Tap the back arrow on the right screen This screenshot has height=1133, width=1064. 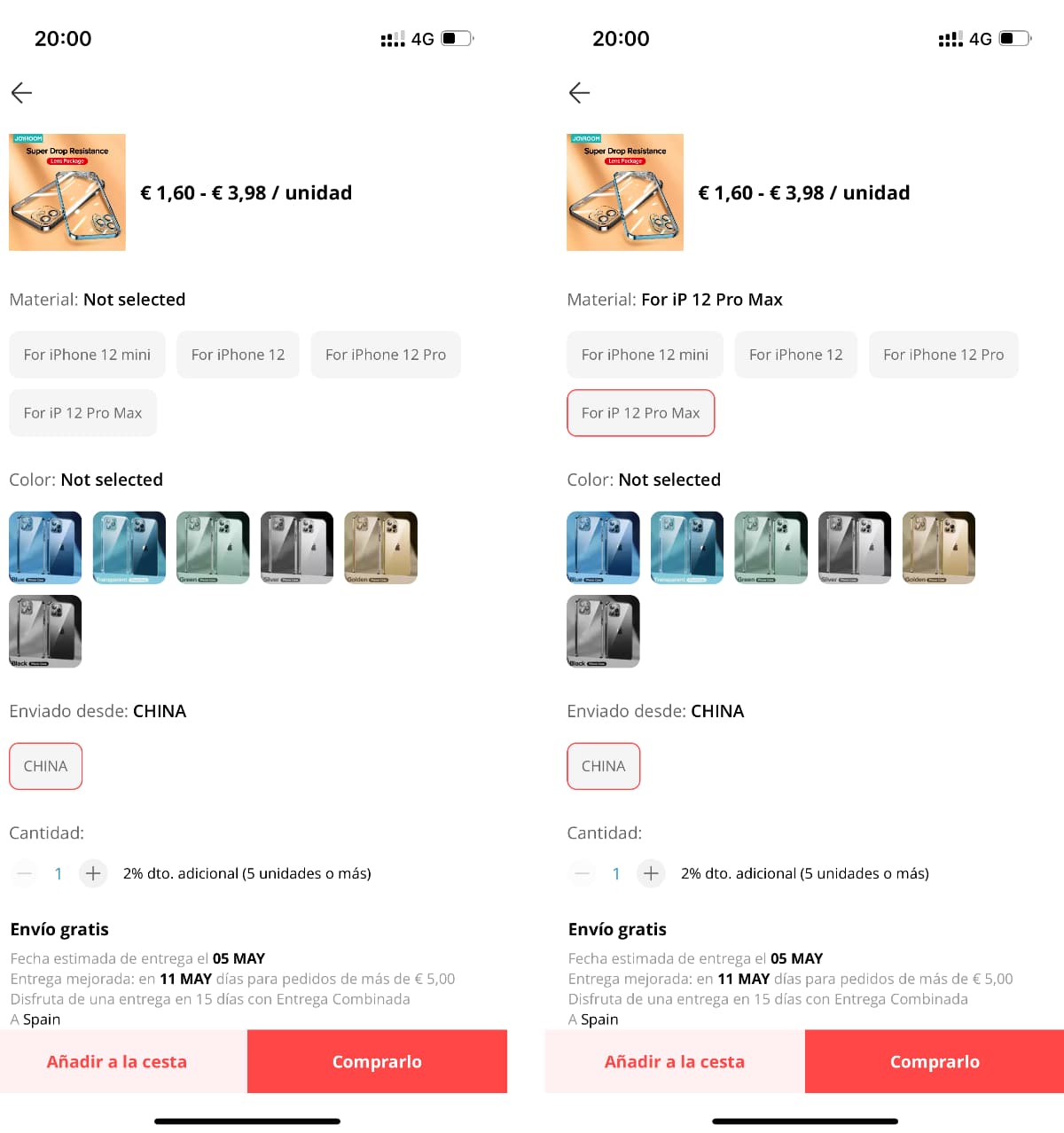click(580, 92)
